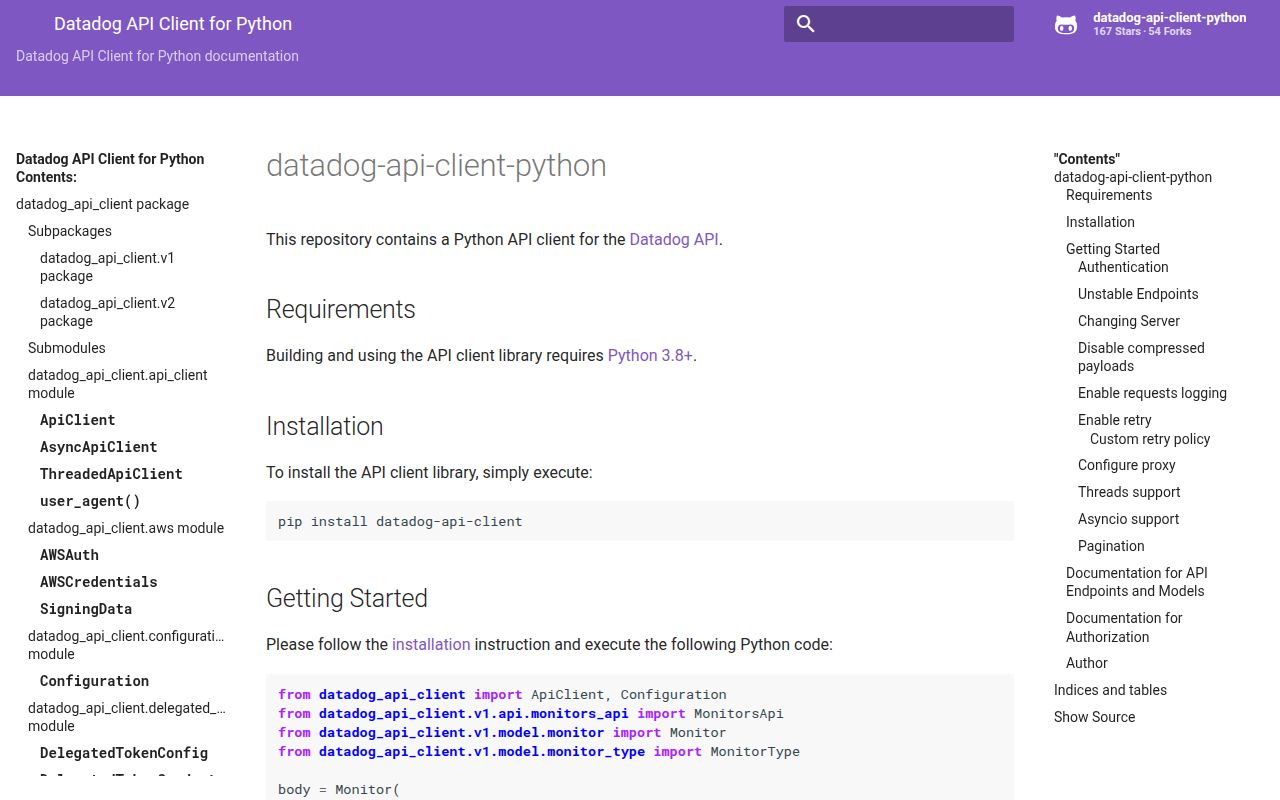Jump to Changing Server section
The width and height of the screenshot is (1280, 800).
click(1129, 321)
